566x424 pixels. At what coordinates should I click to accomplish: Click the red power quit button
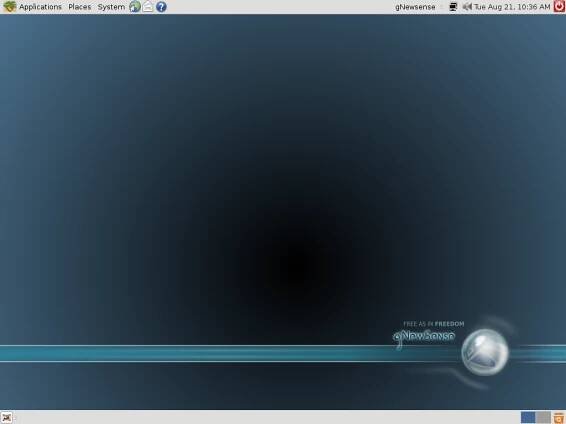[x=560, y=6]
